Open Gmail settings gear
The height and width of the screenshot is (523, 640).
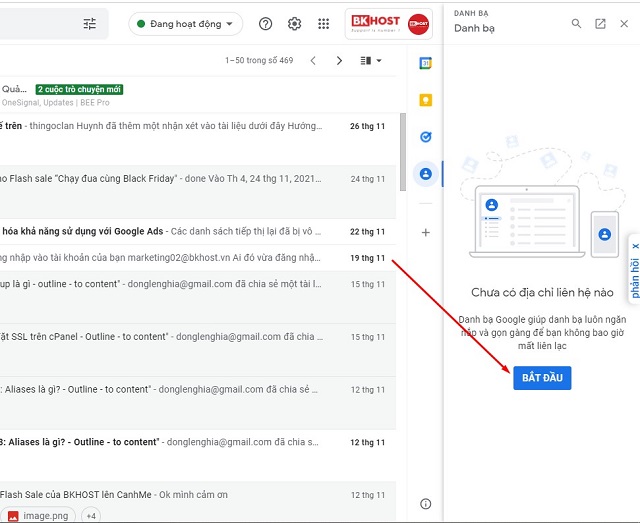294,24
